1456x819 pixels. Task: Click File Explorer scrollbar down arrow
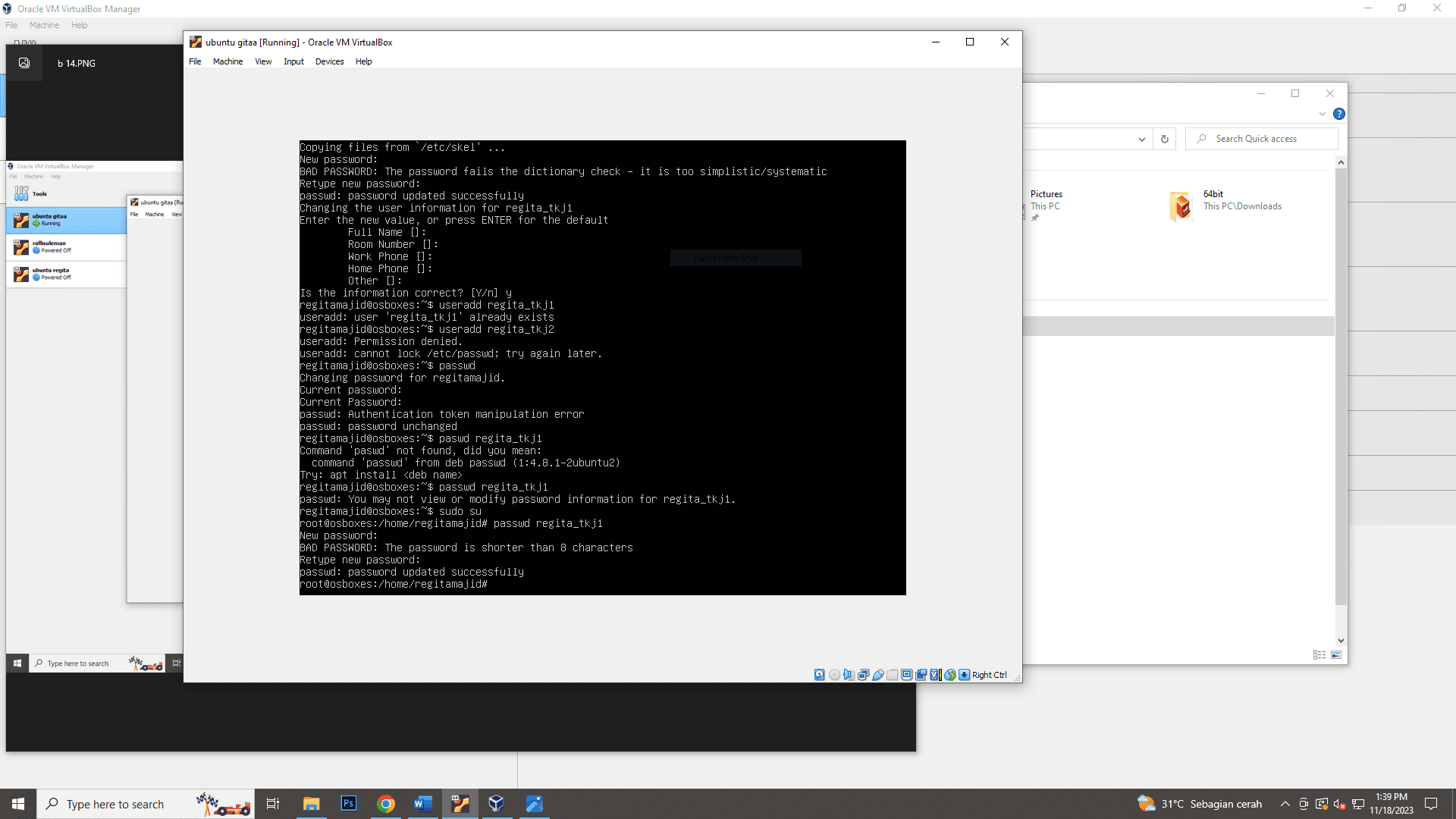pyautogui.click(x=1341, y=641)
